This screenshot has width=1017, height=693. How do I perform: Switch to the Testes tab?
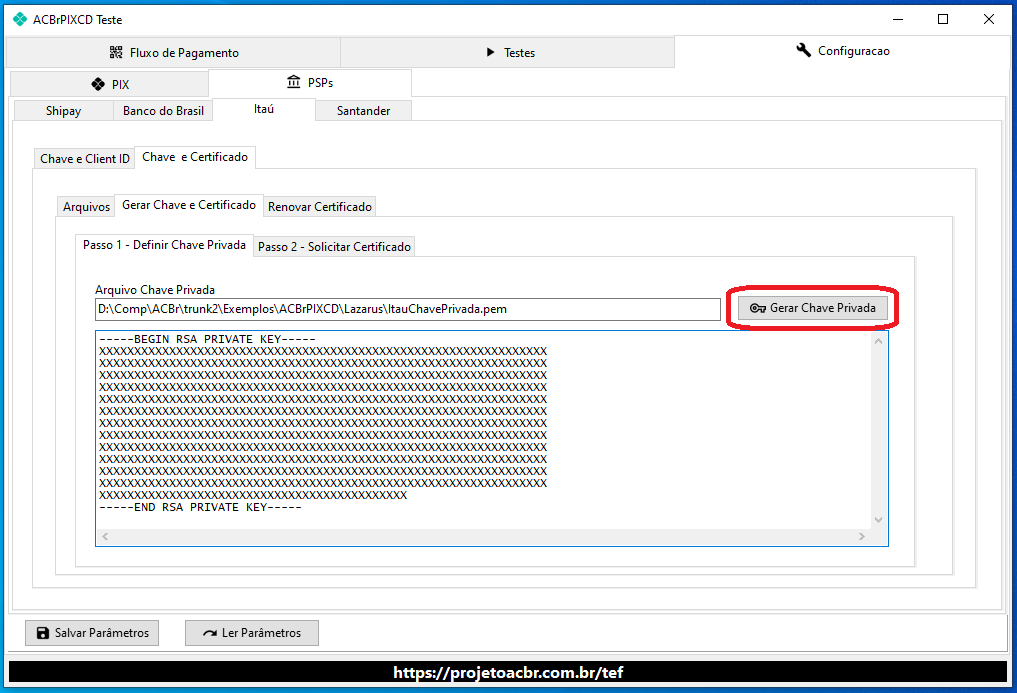[507, 53]
